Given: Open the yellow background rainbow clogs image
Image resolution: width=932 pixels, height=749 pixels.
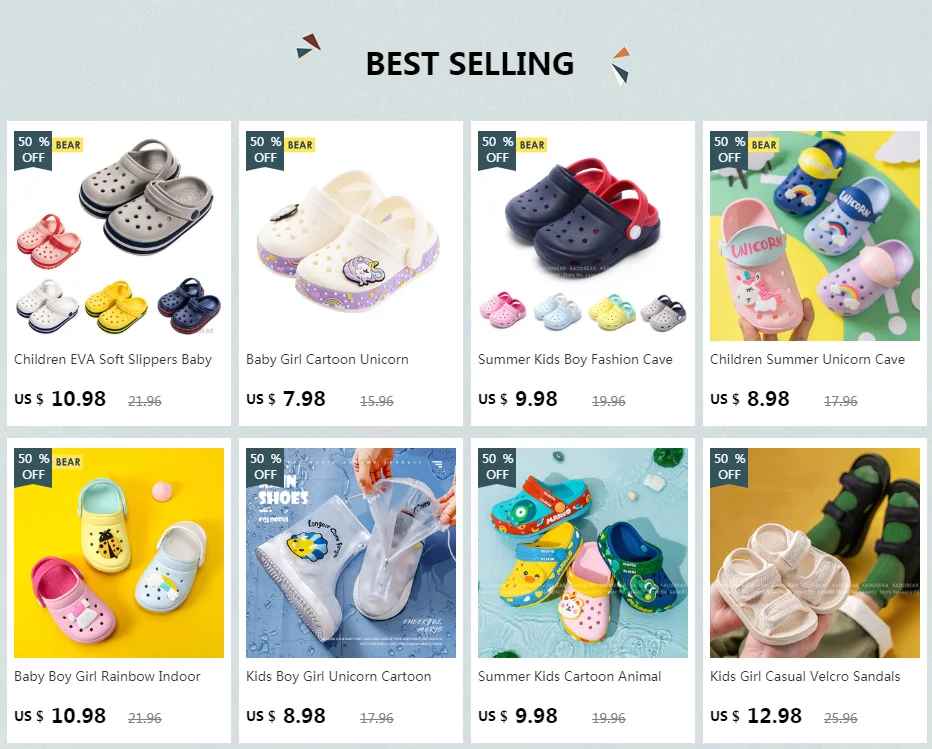Looking at the screenshot, I should pyautogui.click(x=119, y=553).
